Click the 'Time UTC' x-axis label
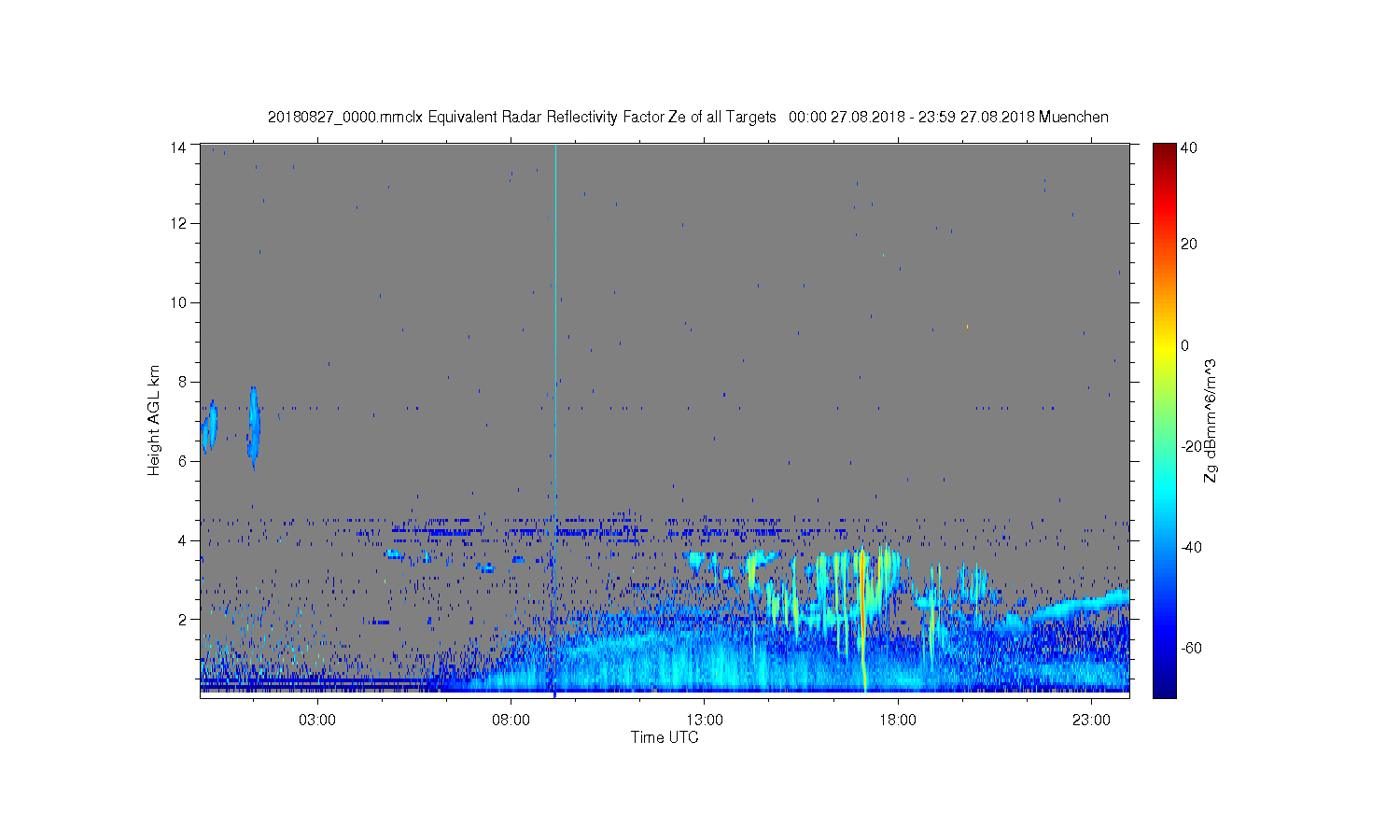Screen dimensions: 1400x840 pyautogui.click(x=665, y=737)
